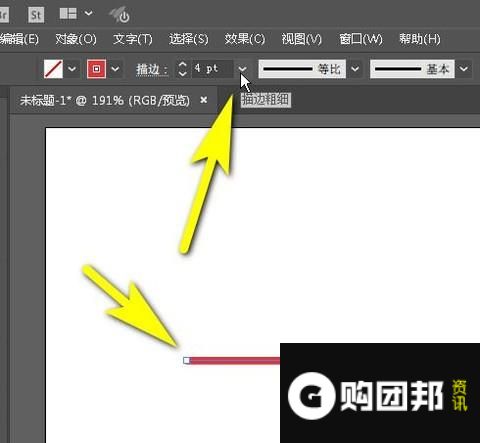Open the 效果(C) menu

click(x=245, y=39)
